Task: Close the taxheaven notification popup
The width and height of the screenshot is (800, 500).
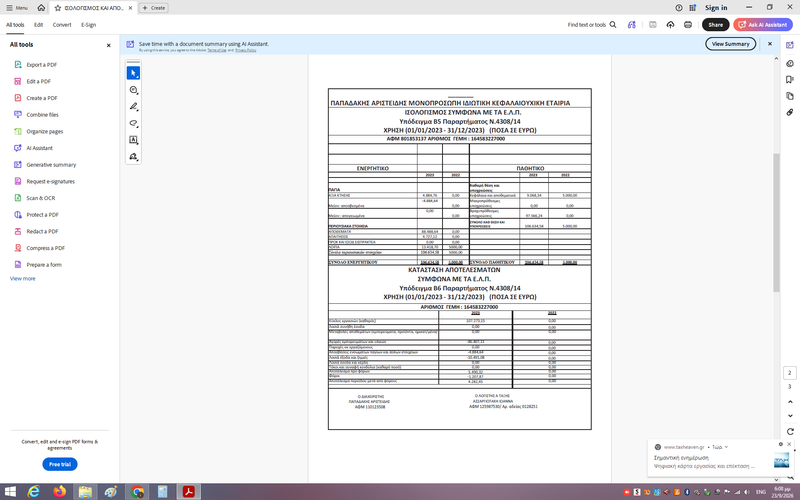Action: click(789, 444)
